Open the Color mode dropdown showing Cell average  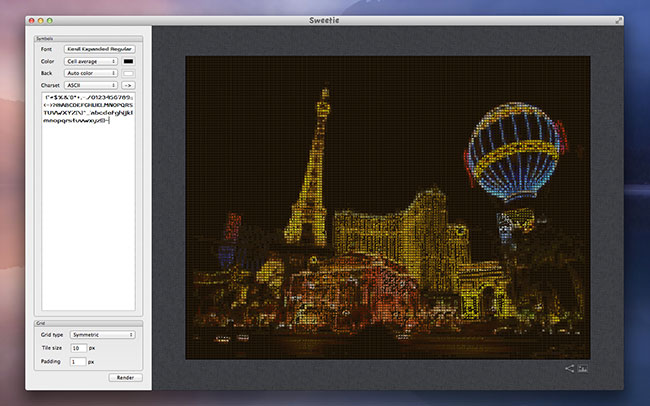coord(90,61)
